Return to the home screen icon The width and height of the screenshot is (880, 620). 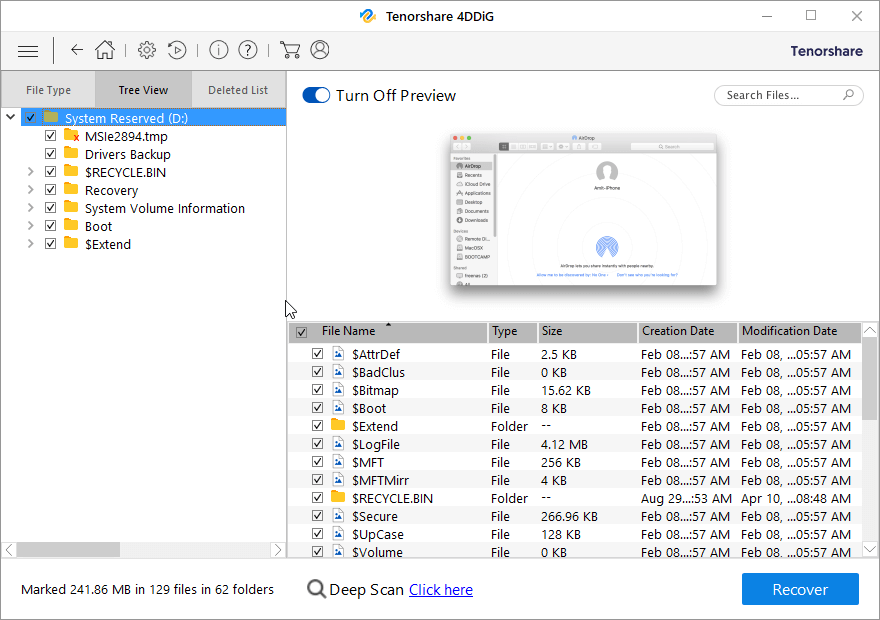pyautogui.click(x=104, y=50)
